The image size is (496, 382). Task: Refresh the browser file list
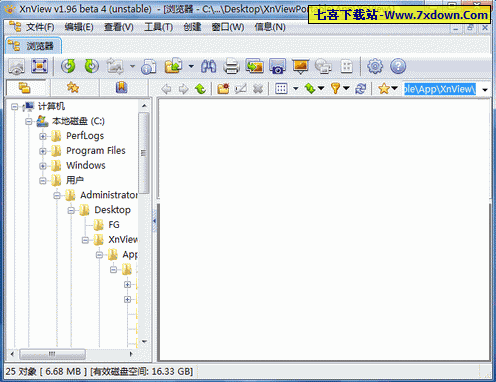pos(360,89)
